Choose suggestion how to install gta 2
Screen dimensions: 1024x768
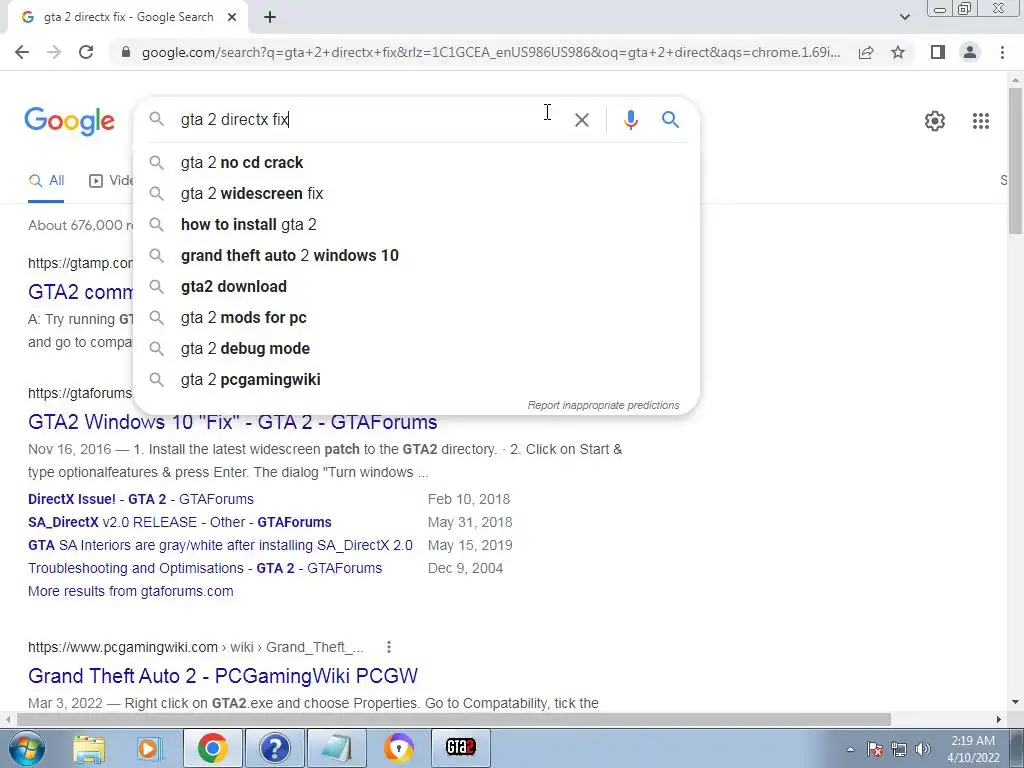(416, 224)
